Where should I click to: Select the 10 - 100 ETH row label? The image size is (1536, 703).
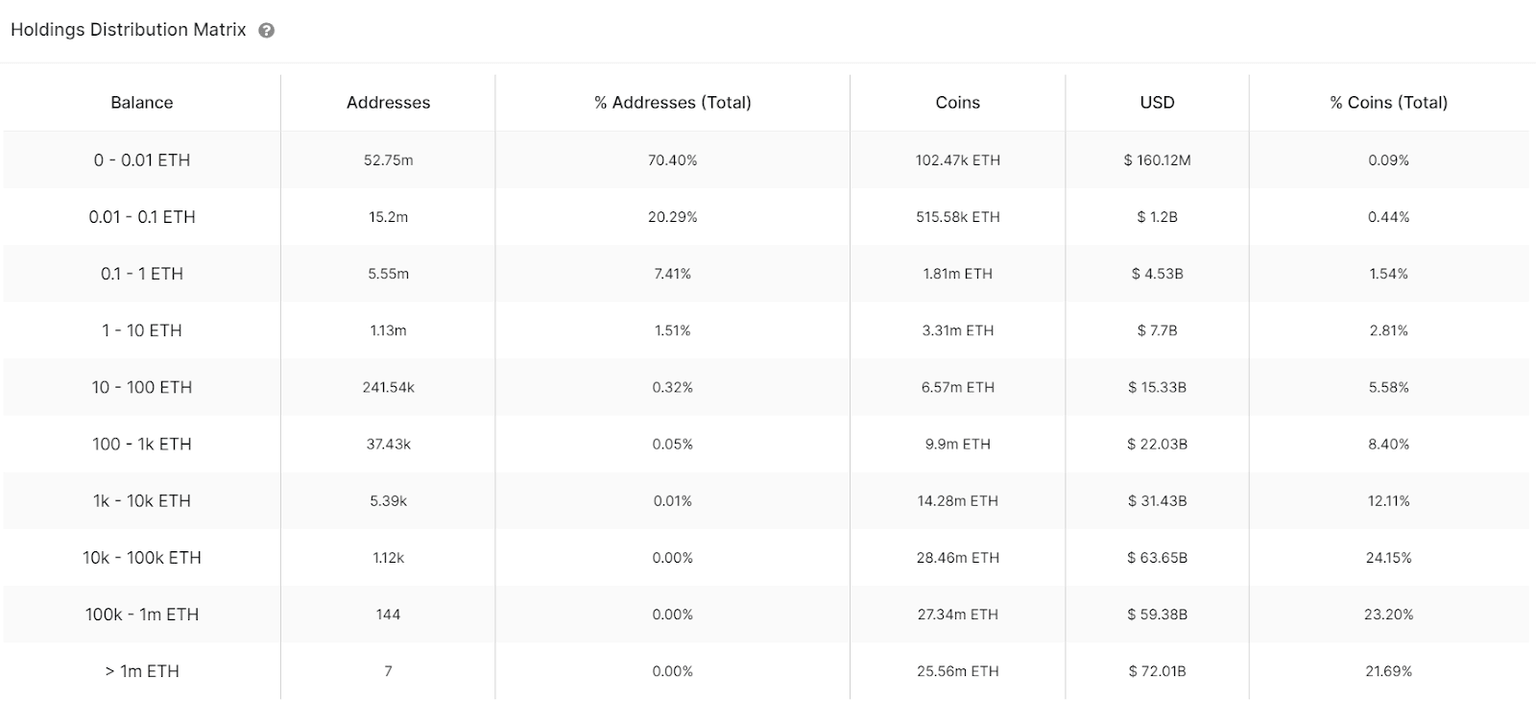click(x=142, y=387)
